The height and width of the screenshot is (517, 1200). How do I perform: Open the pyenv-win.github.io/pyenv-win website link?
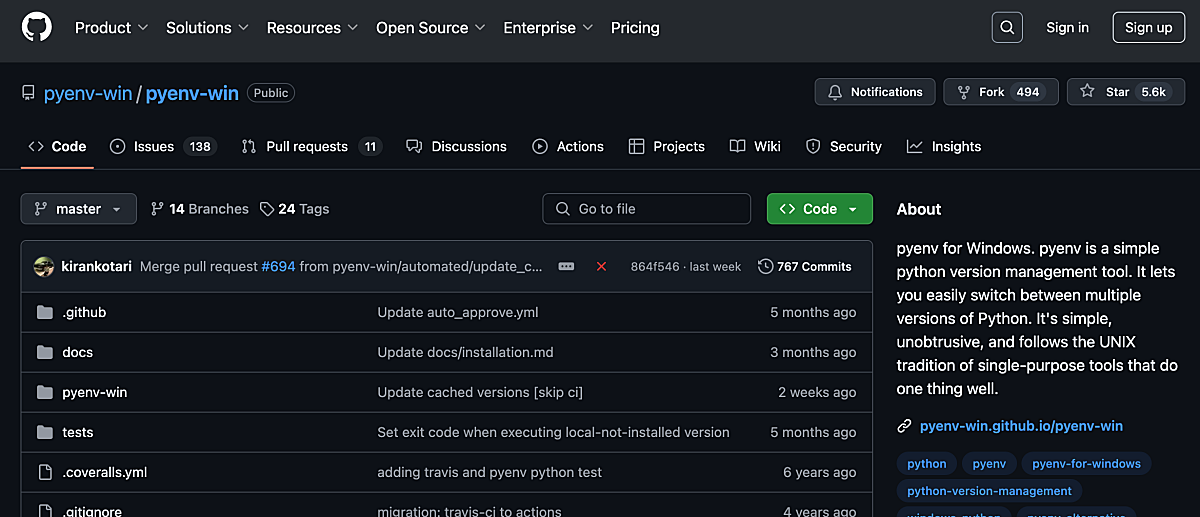pos(1022,426)
